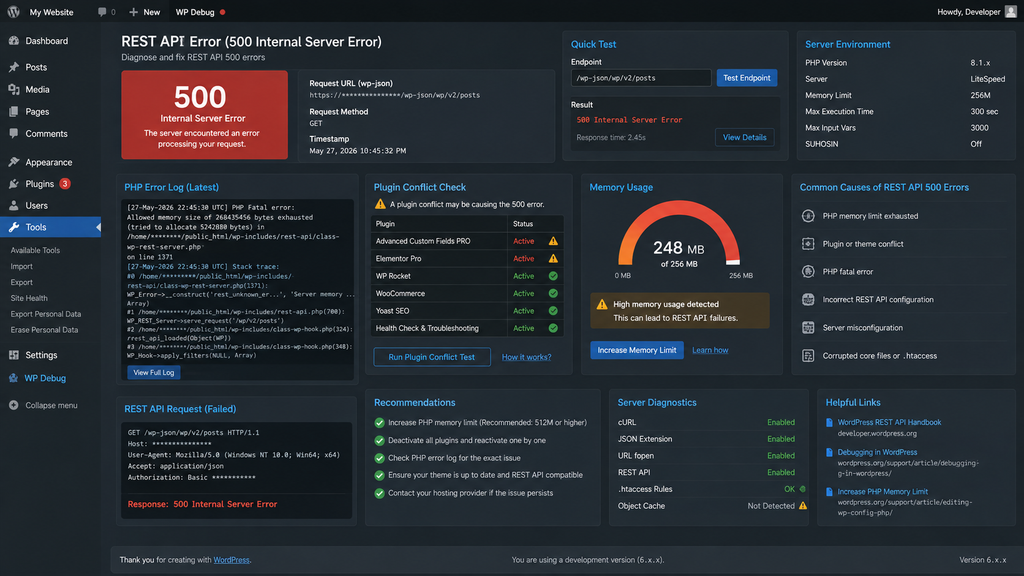The height and width of the screenshot is (576, 1024).
Task: Click Run Plugin Conflict Test button
Action: [x=432, y=357]
